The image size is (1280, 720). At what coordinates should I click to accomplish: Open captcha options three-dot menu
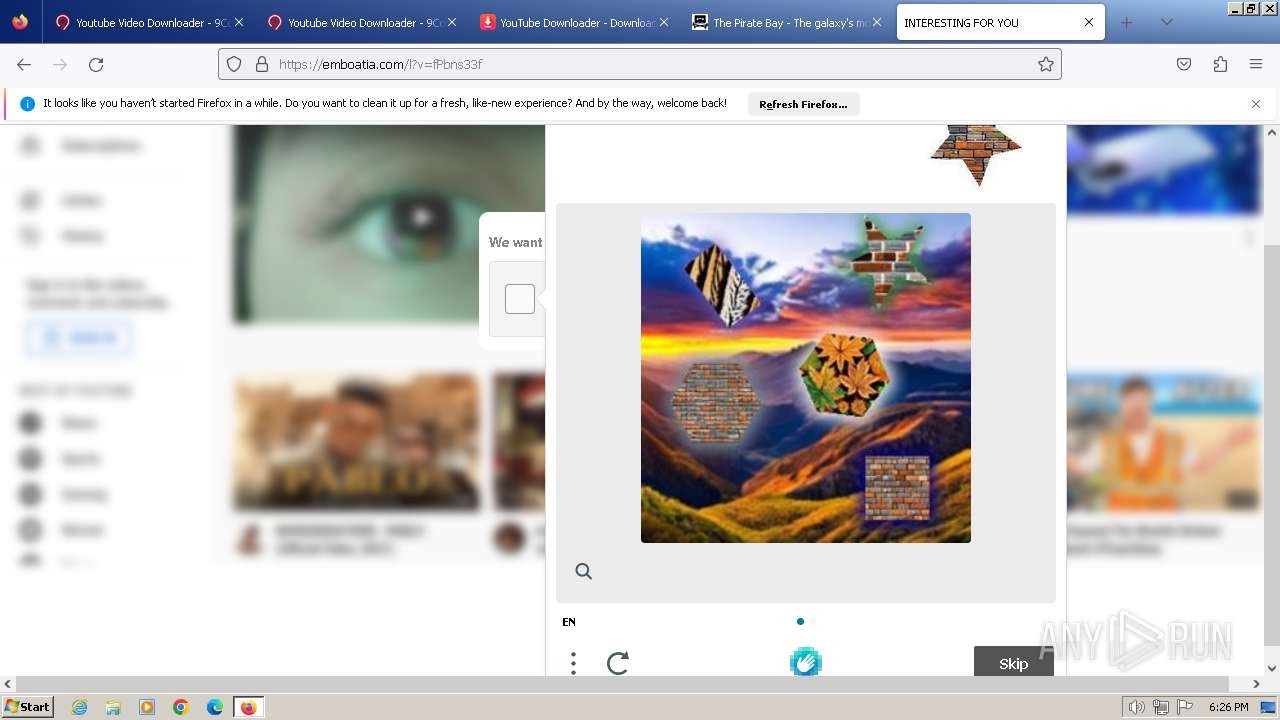(x=573, y=663)
